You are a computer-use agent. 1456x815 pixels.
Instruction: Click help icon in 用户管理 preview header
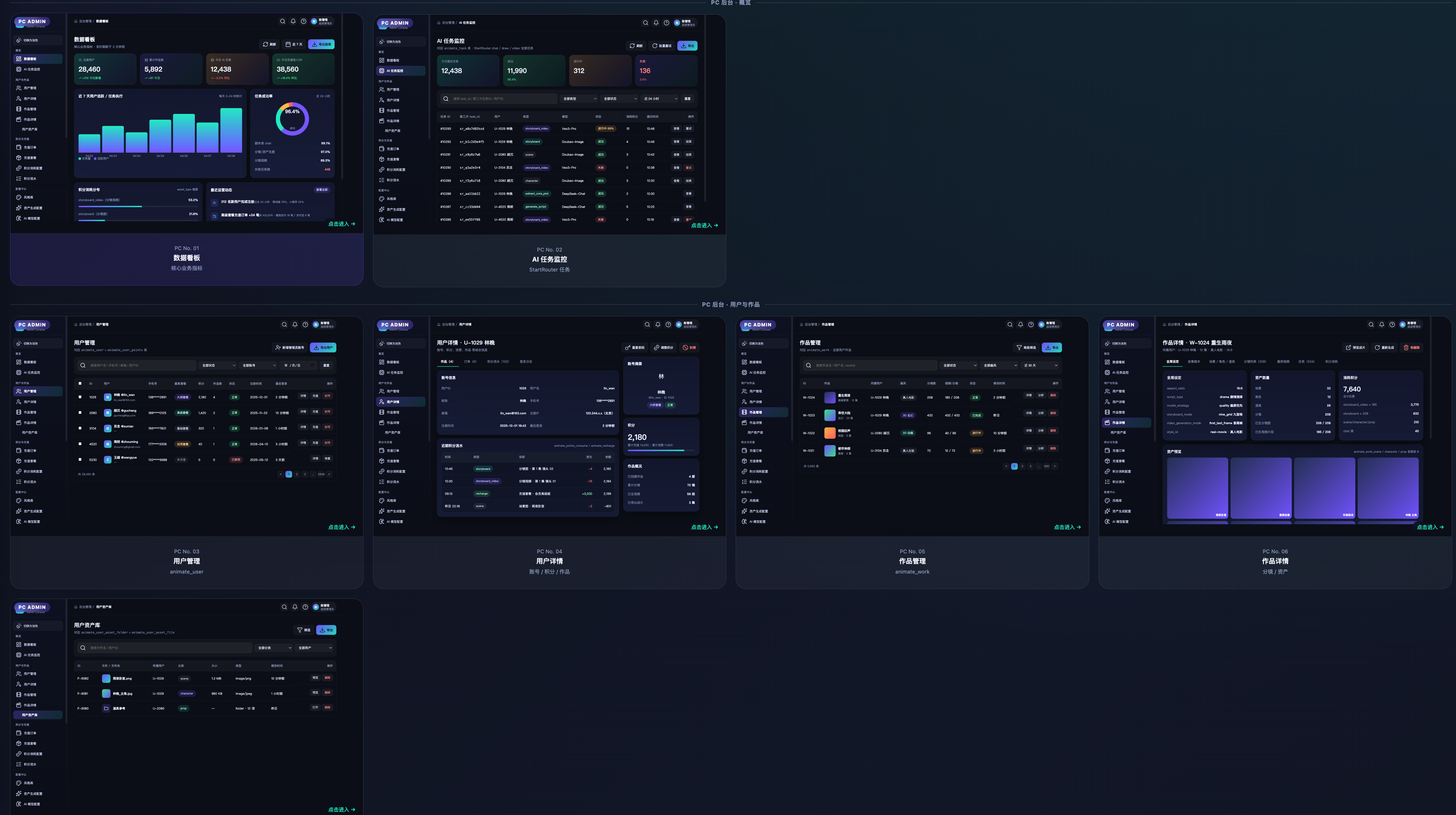click(305, 324)
